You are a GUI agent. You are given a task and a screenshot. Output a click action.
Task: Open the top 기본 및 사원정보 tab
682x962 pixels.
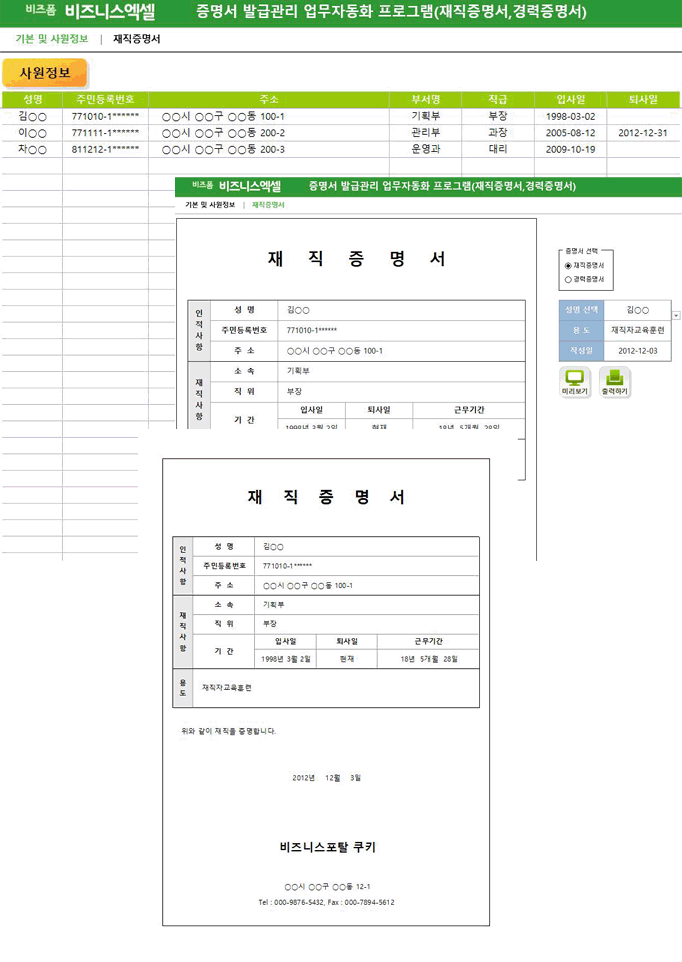[x=52, y=39]
